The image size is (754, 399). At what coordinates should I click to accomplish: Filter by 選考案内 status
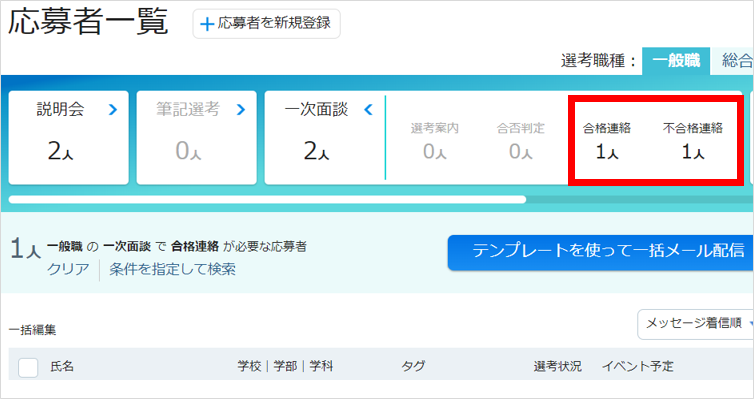(x=435, y=141)
